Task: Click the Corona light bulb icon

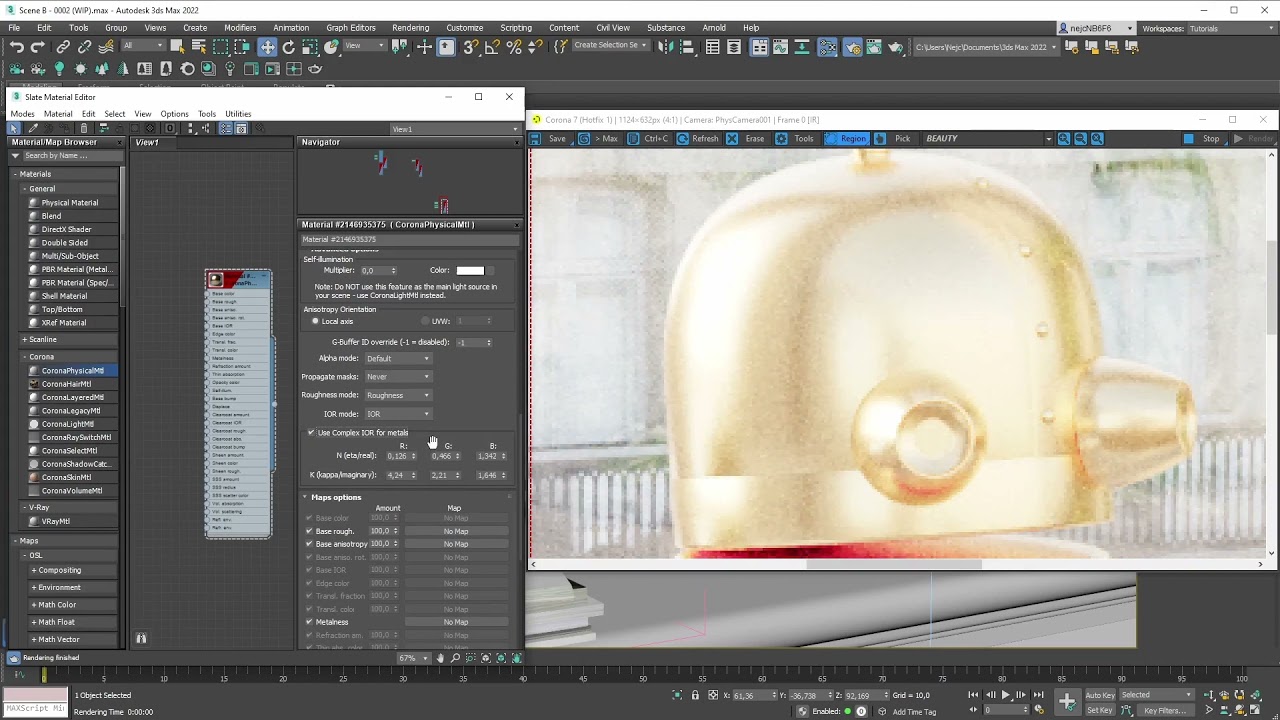Action: pos(59,69)
